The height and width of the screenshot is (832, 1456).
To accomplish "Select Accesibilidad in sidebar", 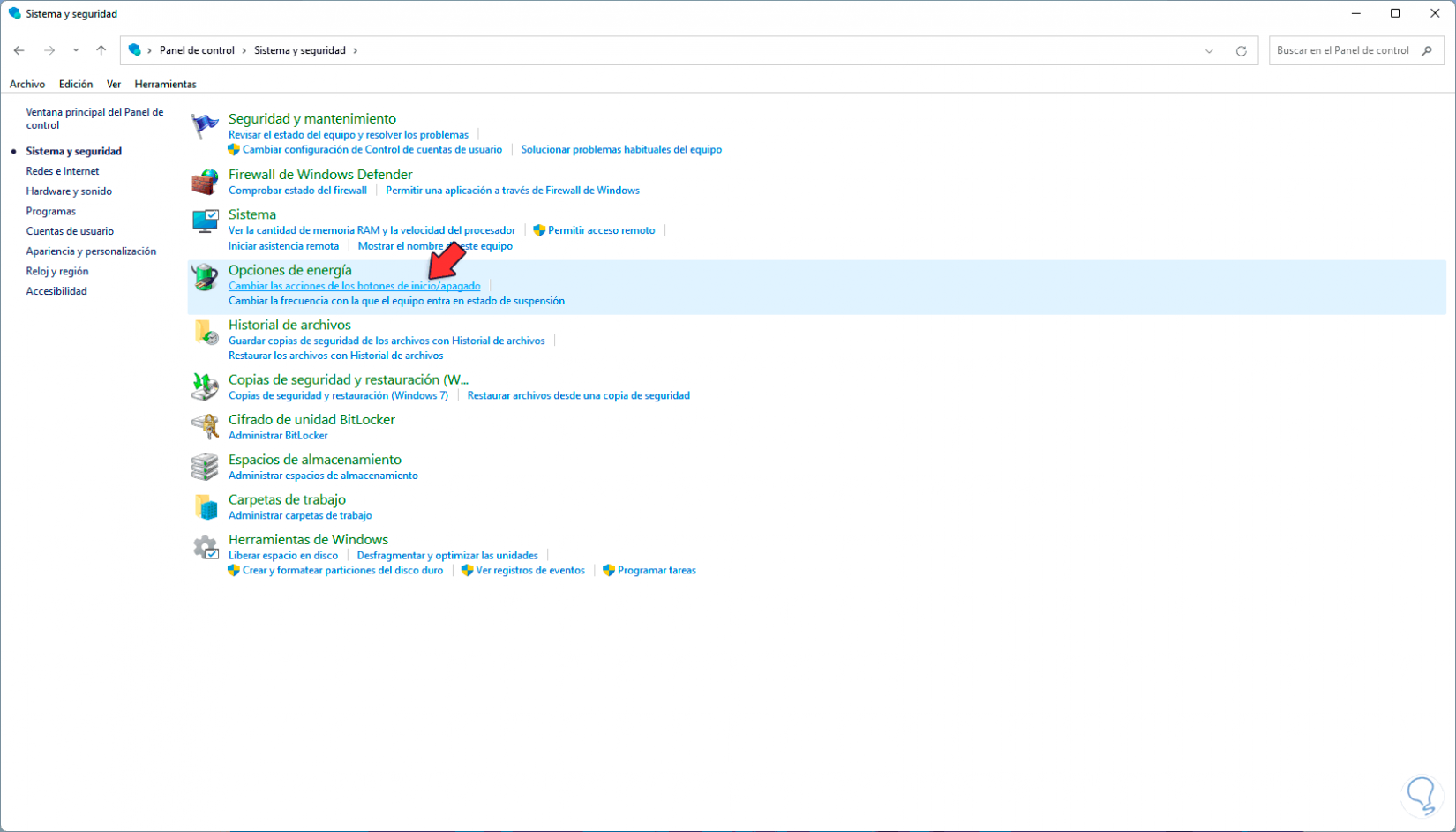I will [x=56, y=291].
